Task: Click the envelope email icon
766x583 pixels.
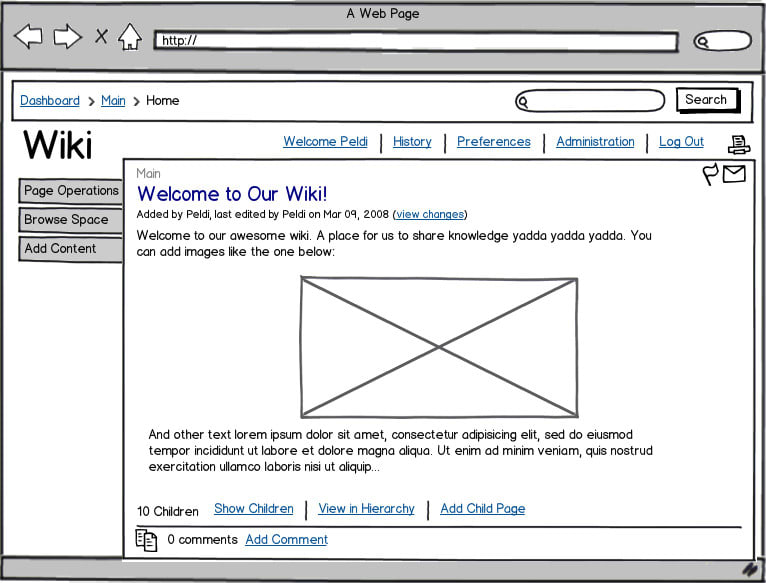Action: tap(734, 174)
